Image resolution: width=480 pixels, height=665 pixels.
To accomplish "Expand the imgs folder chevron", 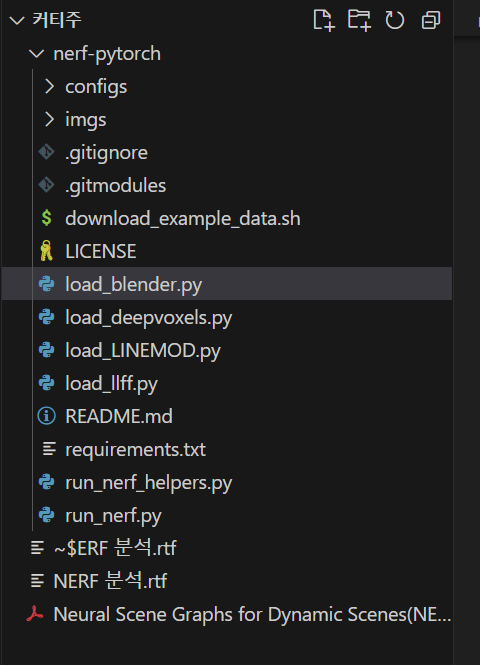I will point(49,120).
